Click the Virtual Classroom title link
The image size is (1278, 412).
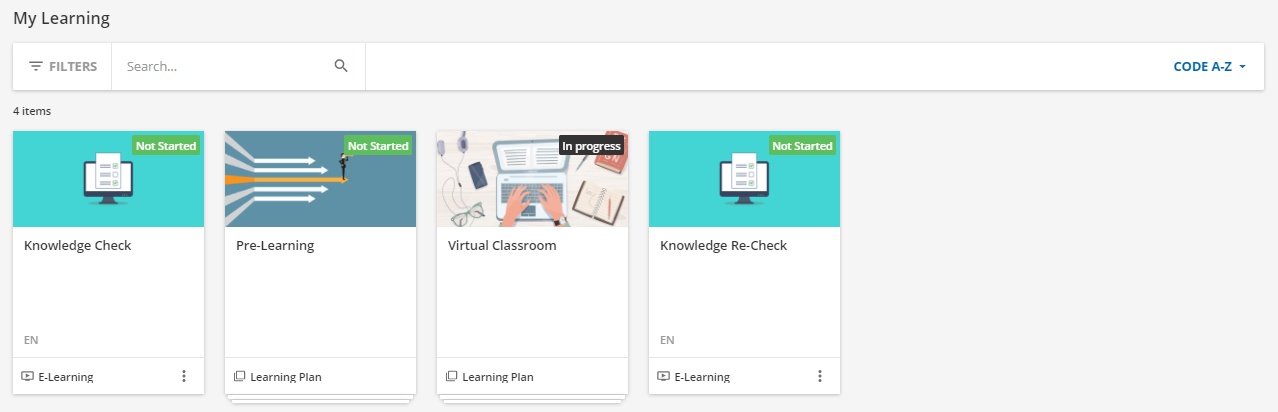(x=502, y=246)
